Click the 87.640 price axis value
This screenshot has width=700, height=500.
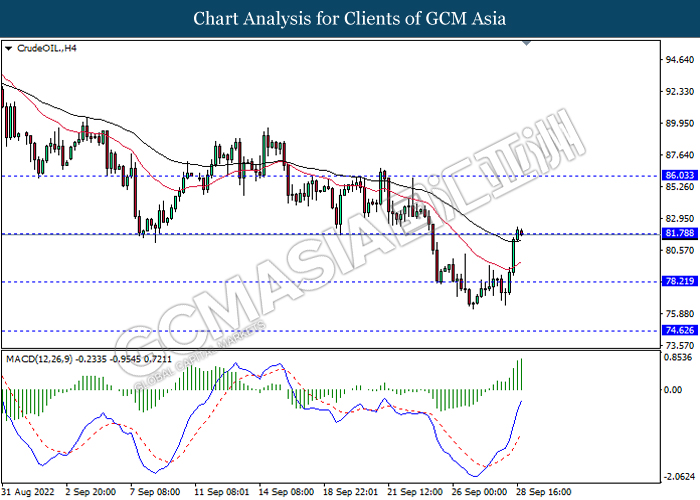click(x=680, y=155)
